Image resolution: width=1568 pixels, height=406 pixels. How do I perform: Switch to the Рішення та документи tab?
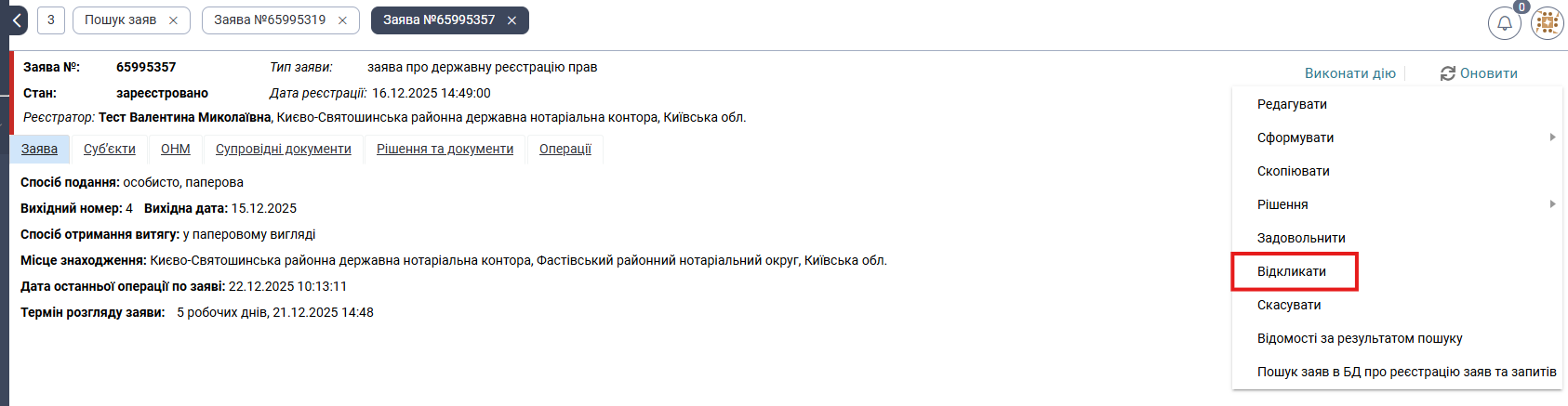click(445, 149)
